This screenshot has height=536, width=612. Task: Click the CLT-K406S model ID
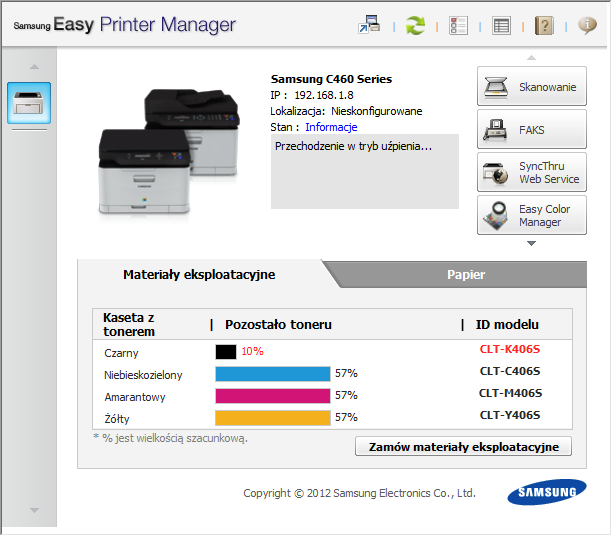pyautogui.click(x=510, y=349)
